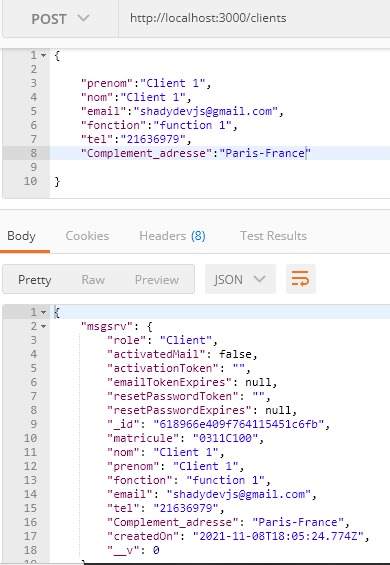Click the matricule value 0311C100
The height and width of the screenshot is (565, 390).
pyautogui.click(x=225, y=439)
